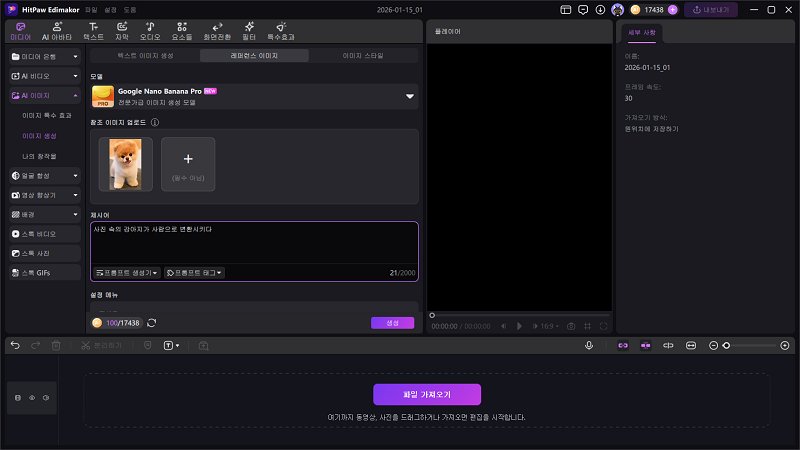The height and width of the screenshot is (450, 800).
Task: Click the purple 파일 가져오기 button
Action: (x=427, y=394)
